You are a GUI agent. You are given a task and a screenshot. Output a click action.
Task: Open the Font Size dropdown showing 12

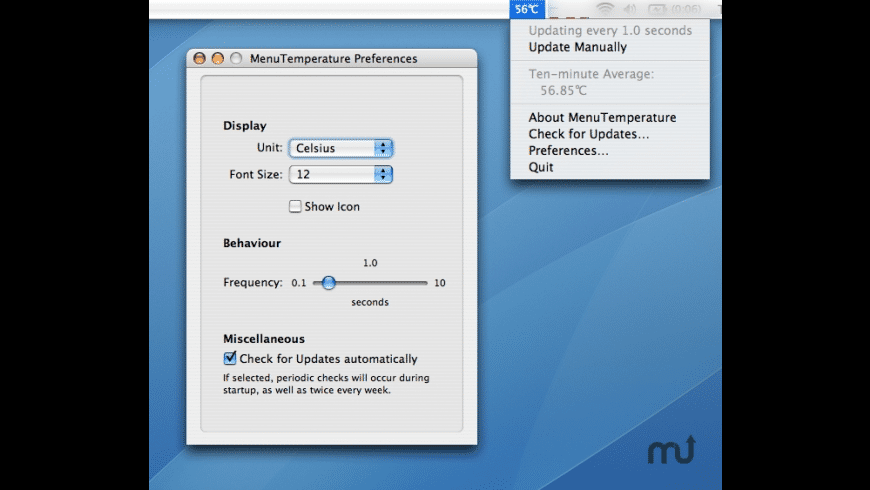[341, 174]
